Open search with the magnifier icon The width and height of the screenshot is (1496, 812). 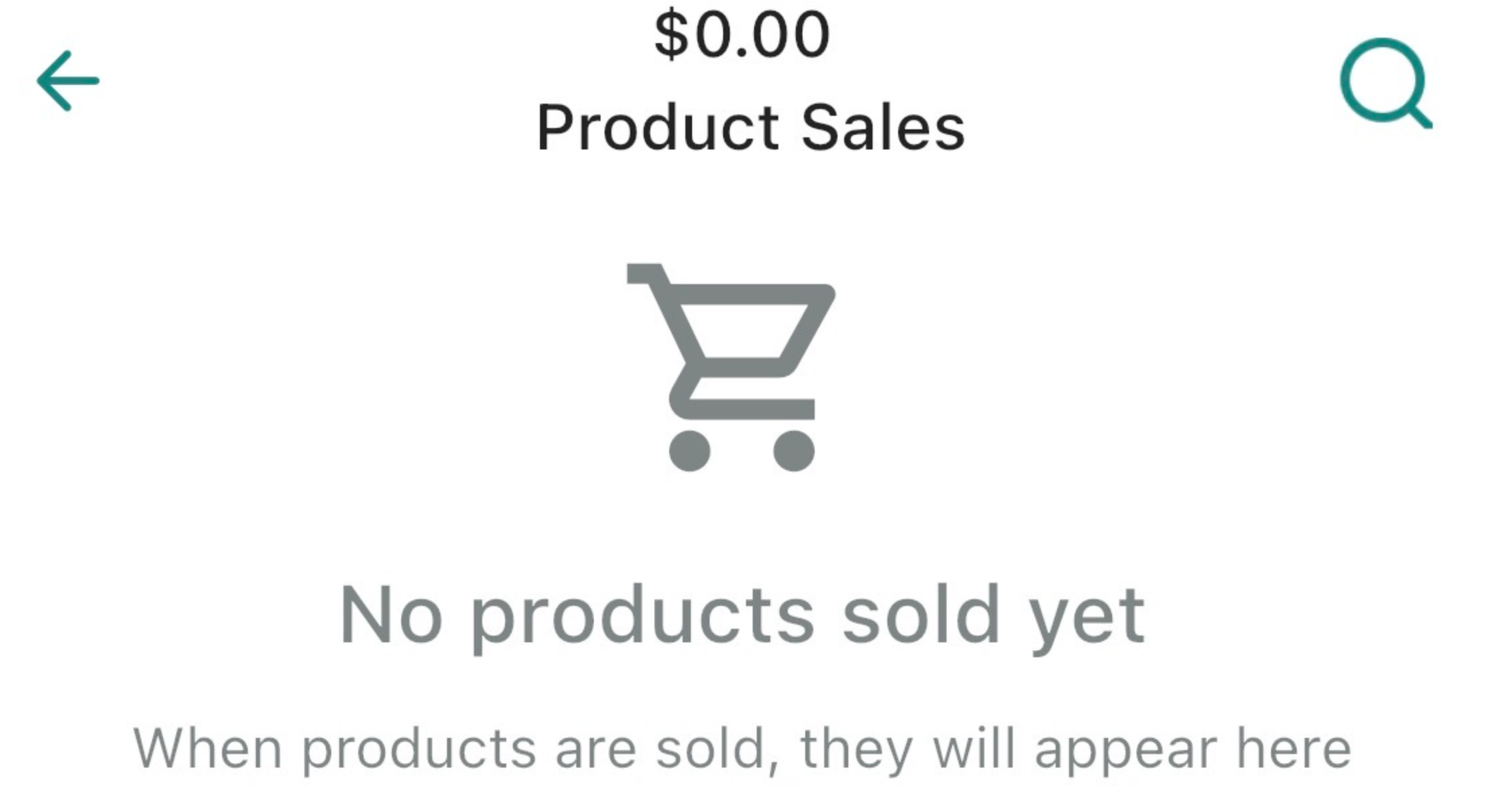(1385, 83)
